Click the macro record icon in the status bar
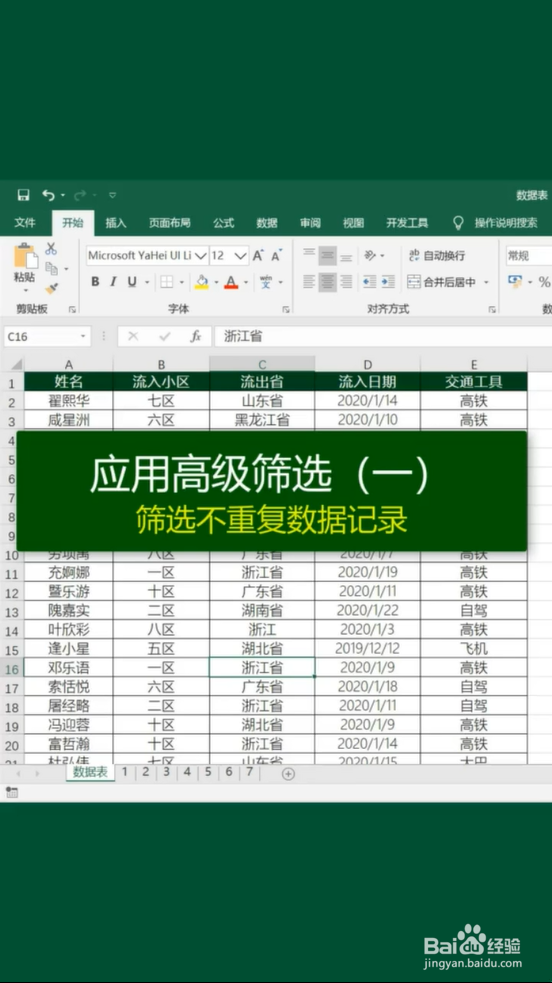 [11, 792]
